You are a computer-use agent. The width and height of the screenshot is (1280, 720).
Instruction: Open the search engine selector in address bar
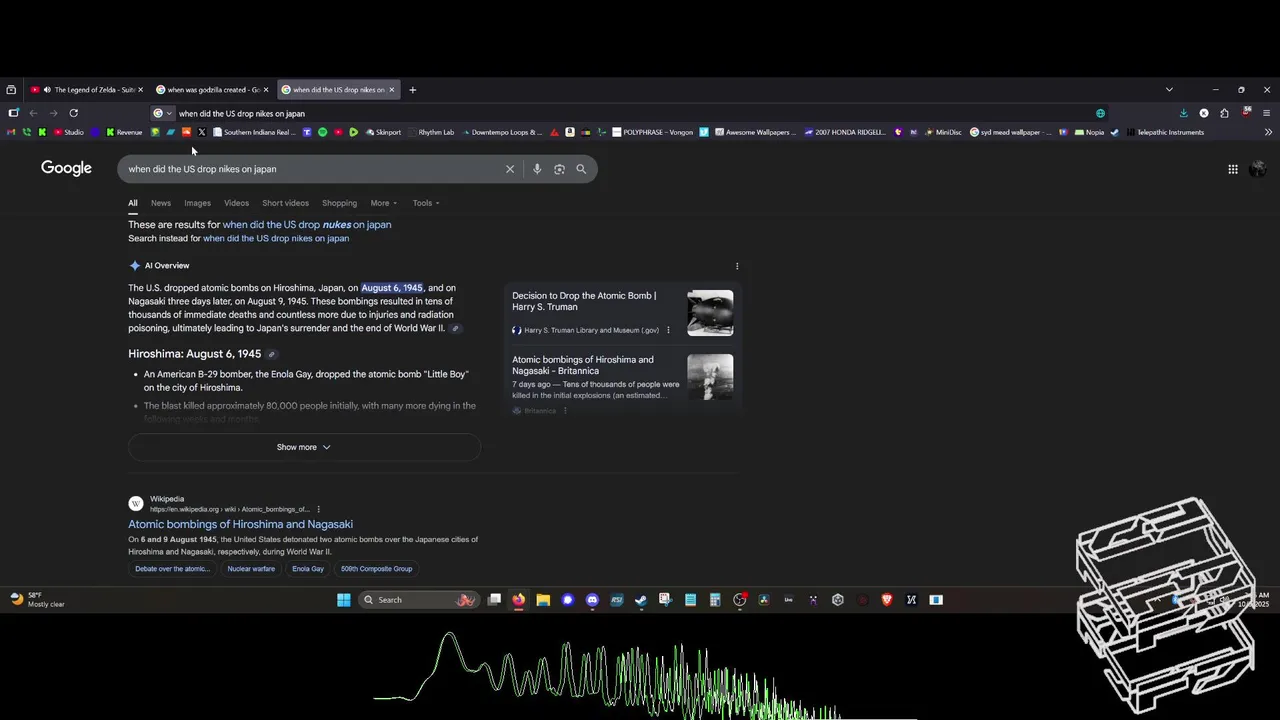tap(162, 113)
